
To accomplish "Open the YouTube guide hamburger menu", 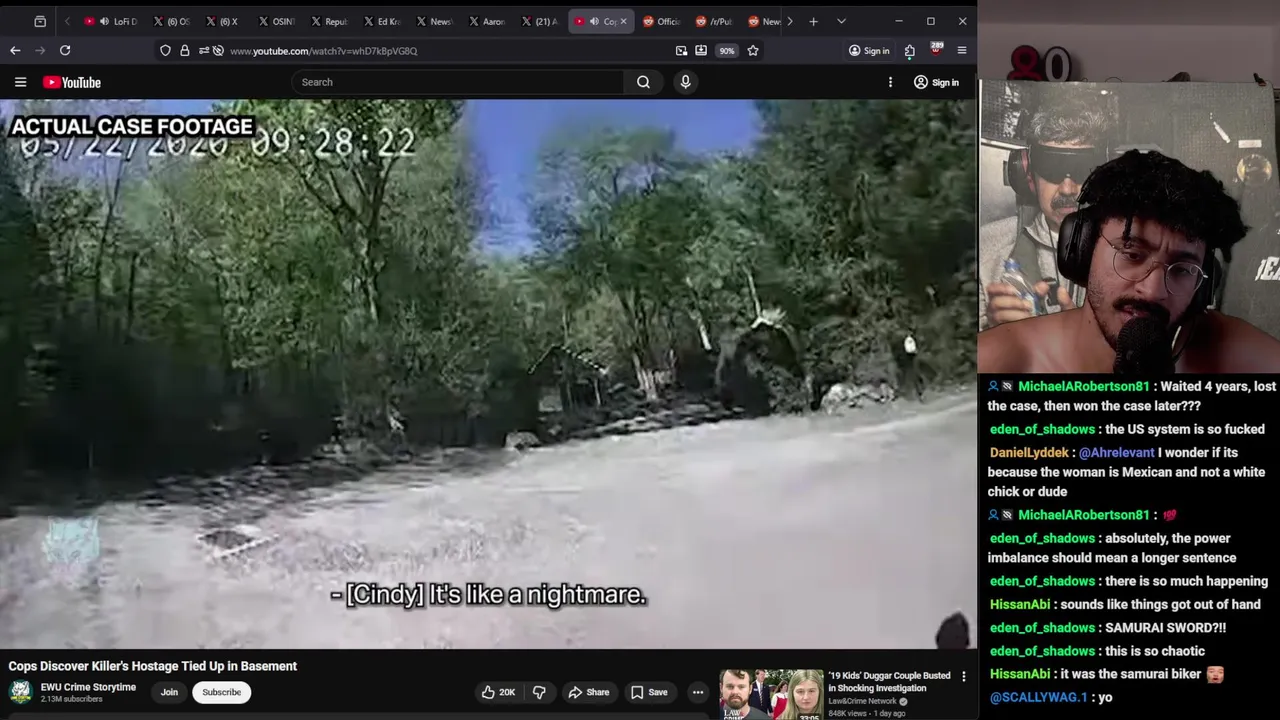I will coord(20,82).
